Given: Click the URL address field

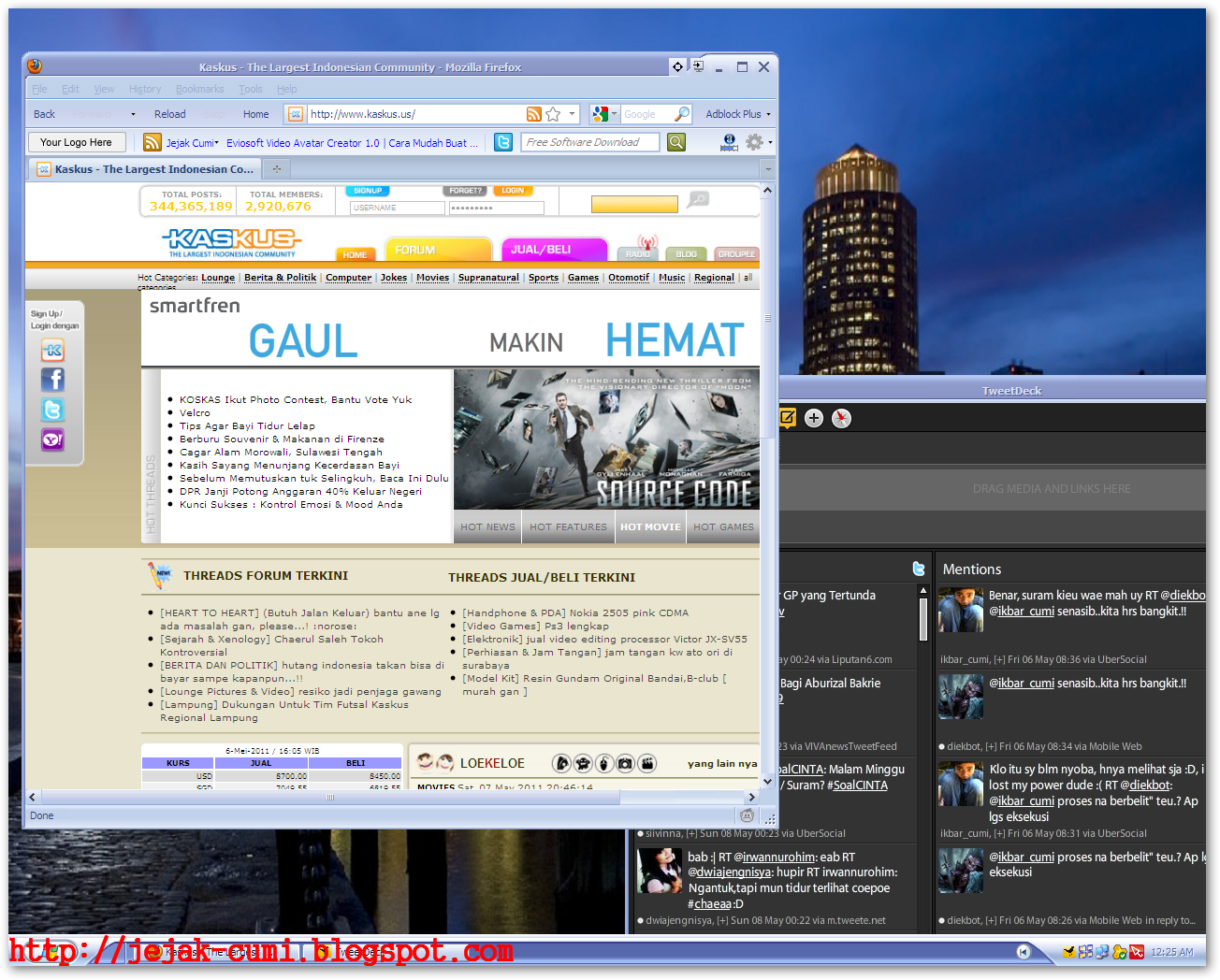Looking at the screenshot, I should point(414,114).
